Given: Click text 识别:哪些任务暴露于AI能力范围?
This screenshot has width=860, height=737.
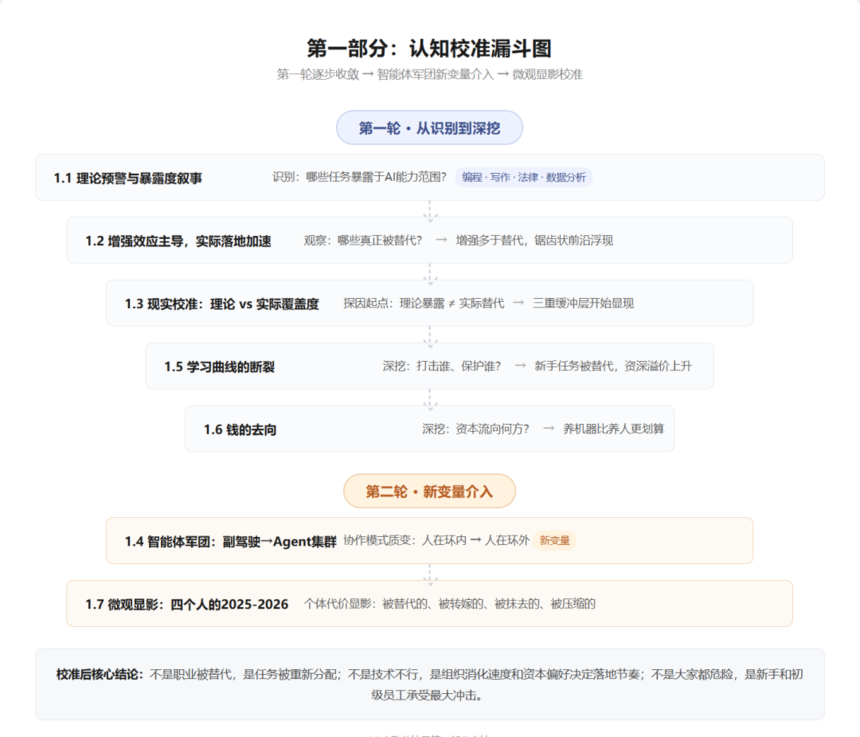Looking at the screenshot, I should tap(359, 177).
